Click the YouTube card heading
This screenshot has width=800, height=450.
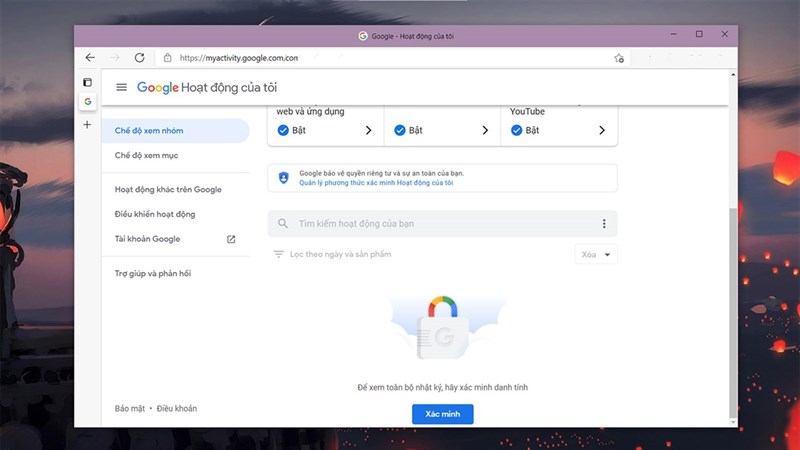coord(527,111)
